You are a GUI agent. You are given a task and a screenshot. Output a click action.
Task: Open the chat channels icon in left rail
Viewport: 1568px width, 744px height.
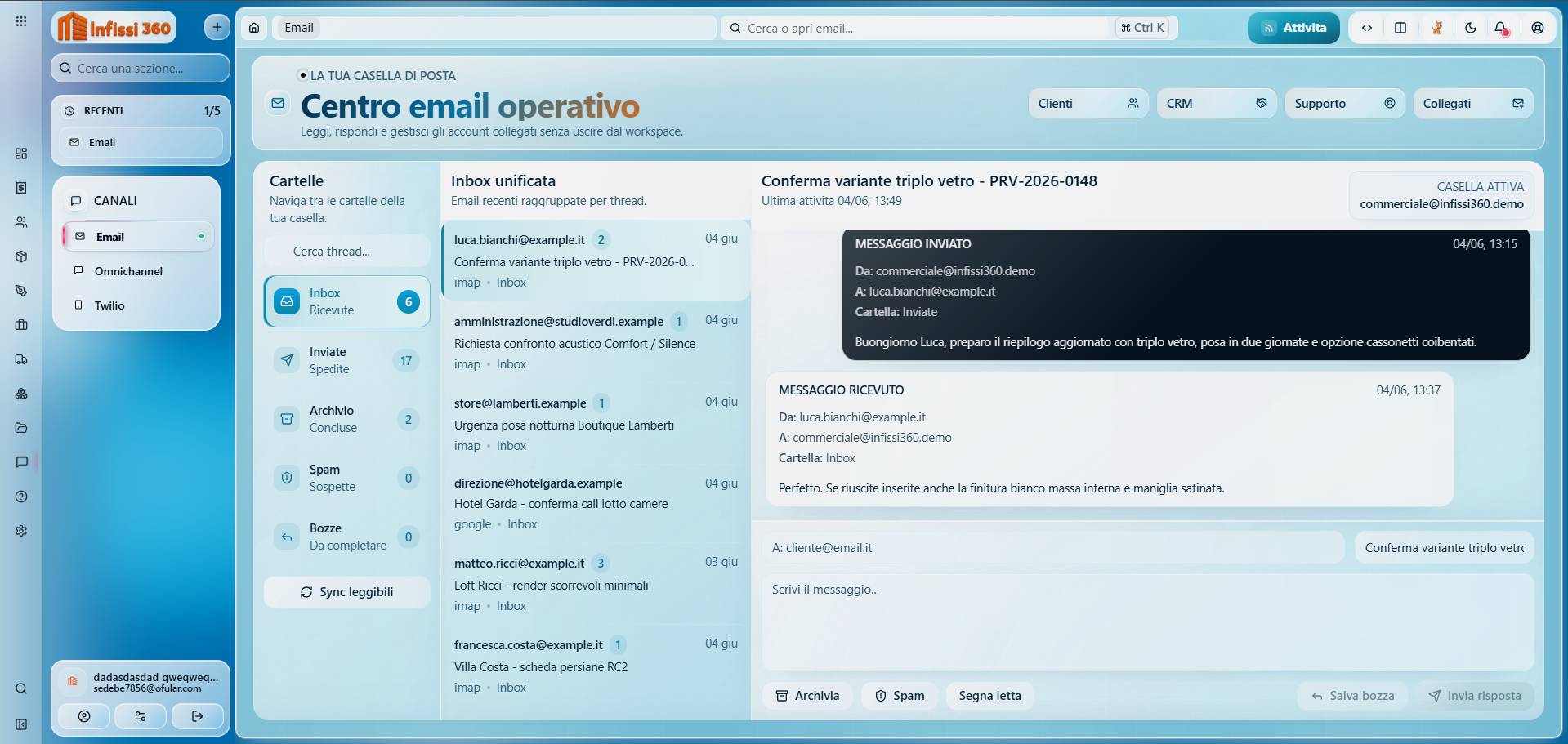21,462
